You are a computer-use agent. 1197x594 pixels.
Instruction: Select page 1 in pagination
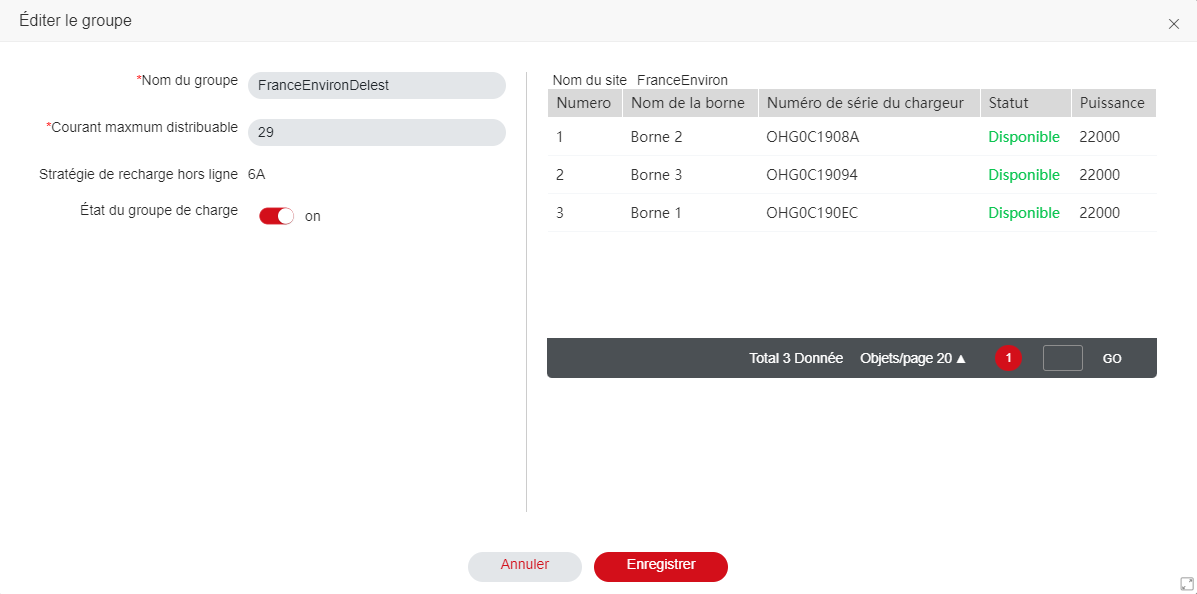click(1008, 357)
